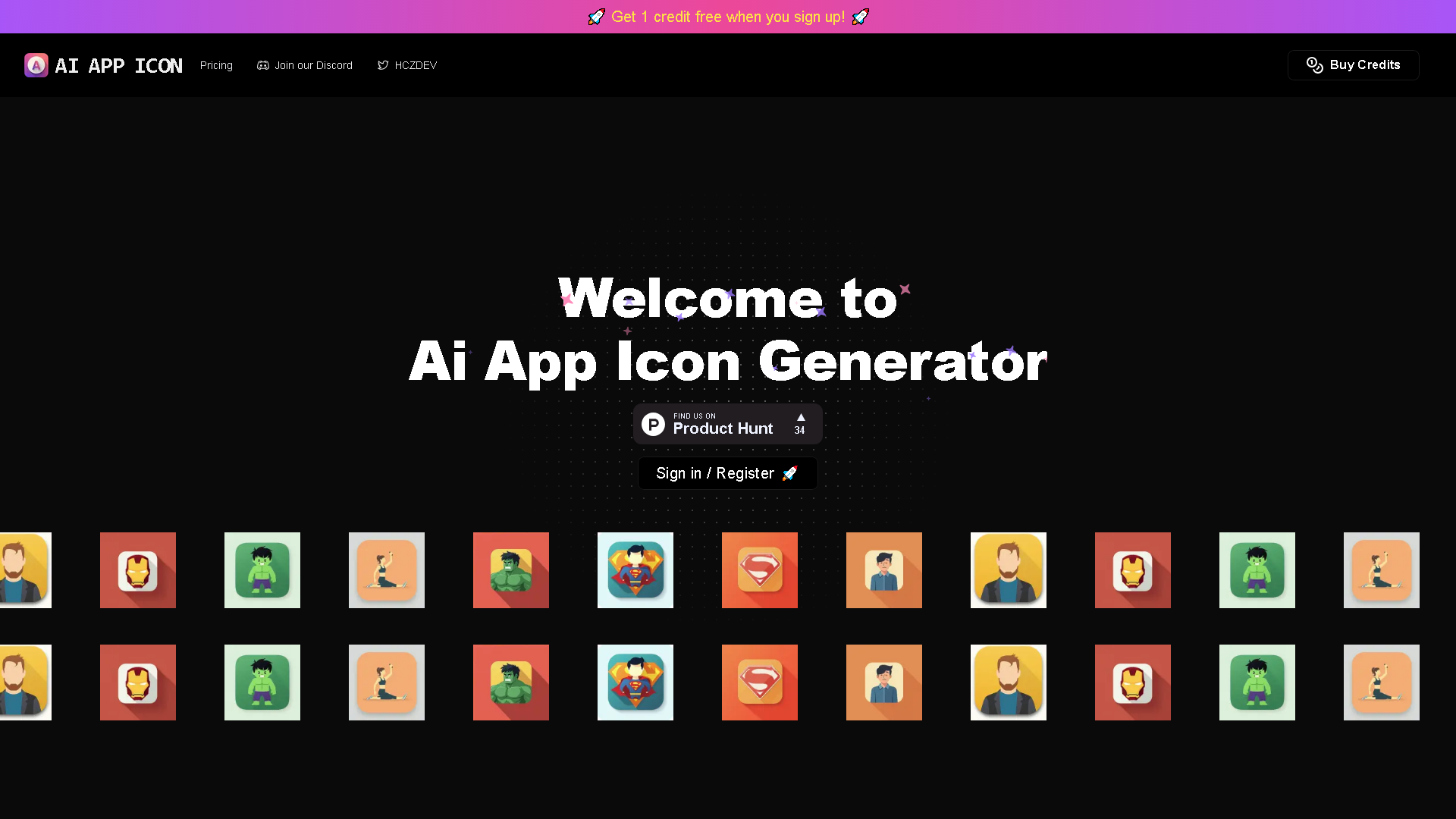Image resolution: width=1456 pixels, height=819 pixels.
Task: Select the leftmost yoga pose icon in top row
Action: tap(387, 570)
